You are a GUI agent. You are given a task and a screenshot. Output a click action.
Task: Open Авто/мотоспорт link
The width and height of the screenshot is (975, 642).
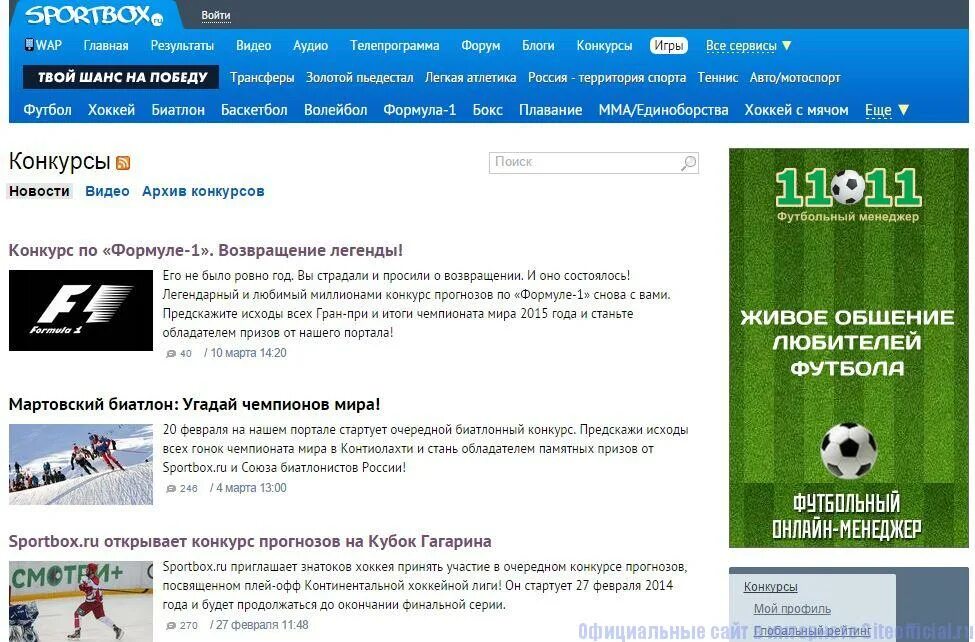tap(795, 78)
